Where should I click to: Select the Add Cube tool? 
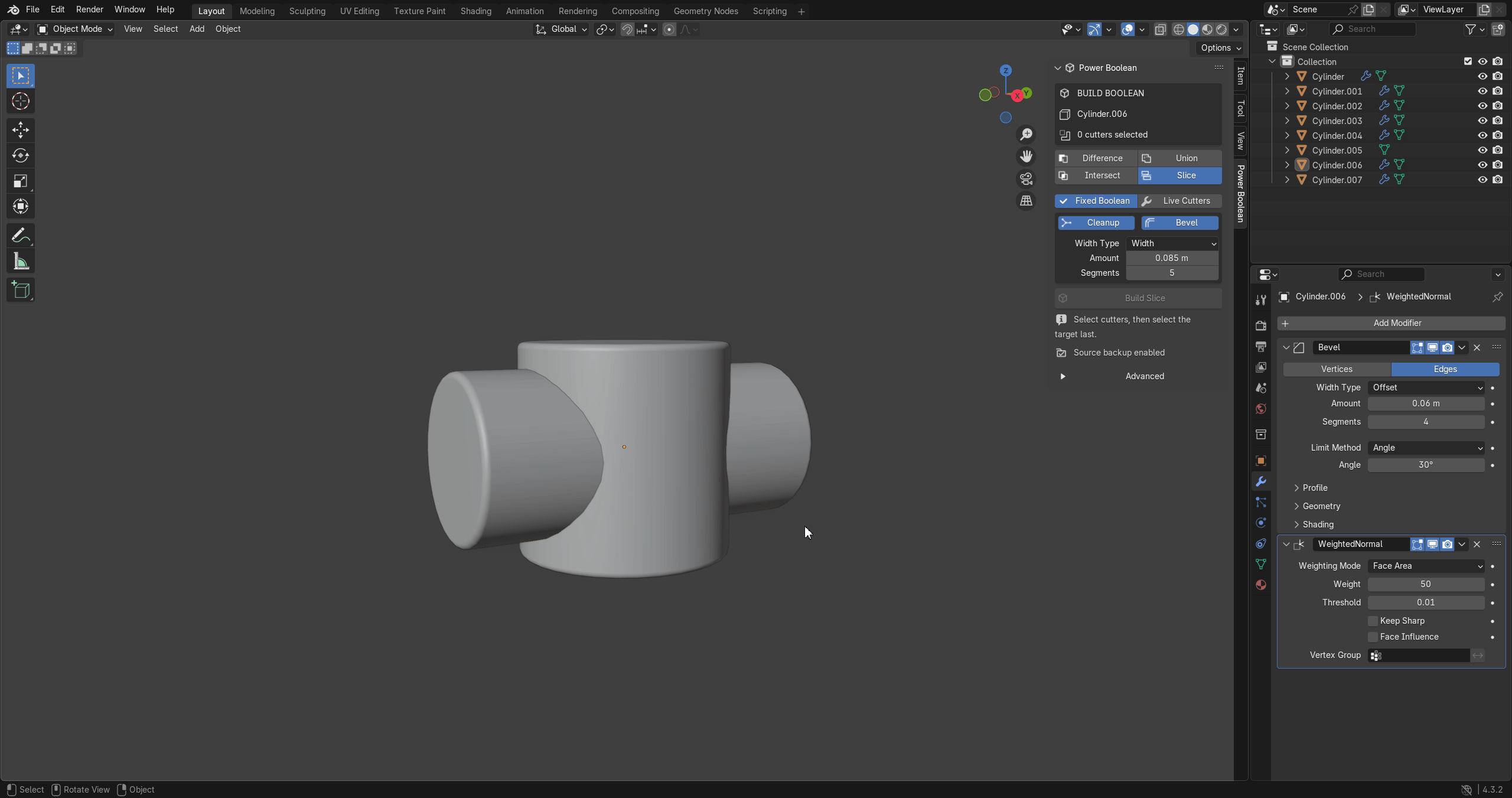21,290
